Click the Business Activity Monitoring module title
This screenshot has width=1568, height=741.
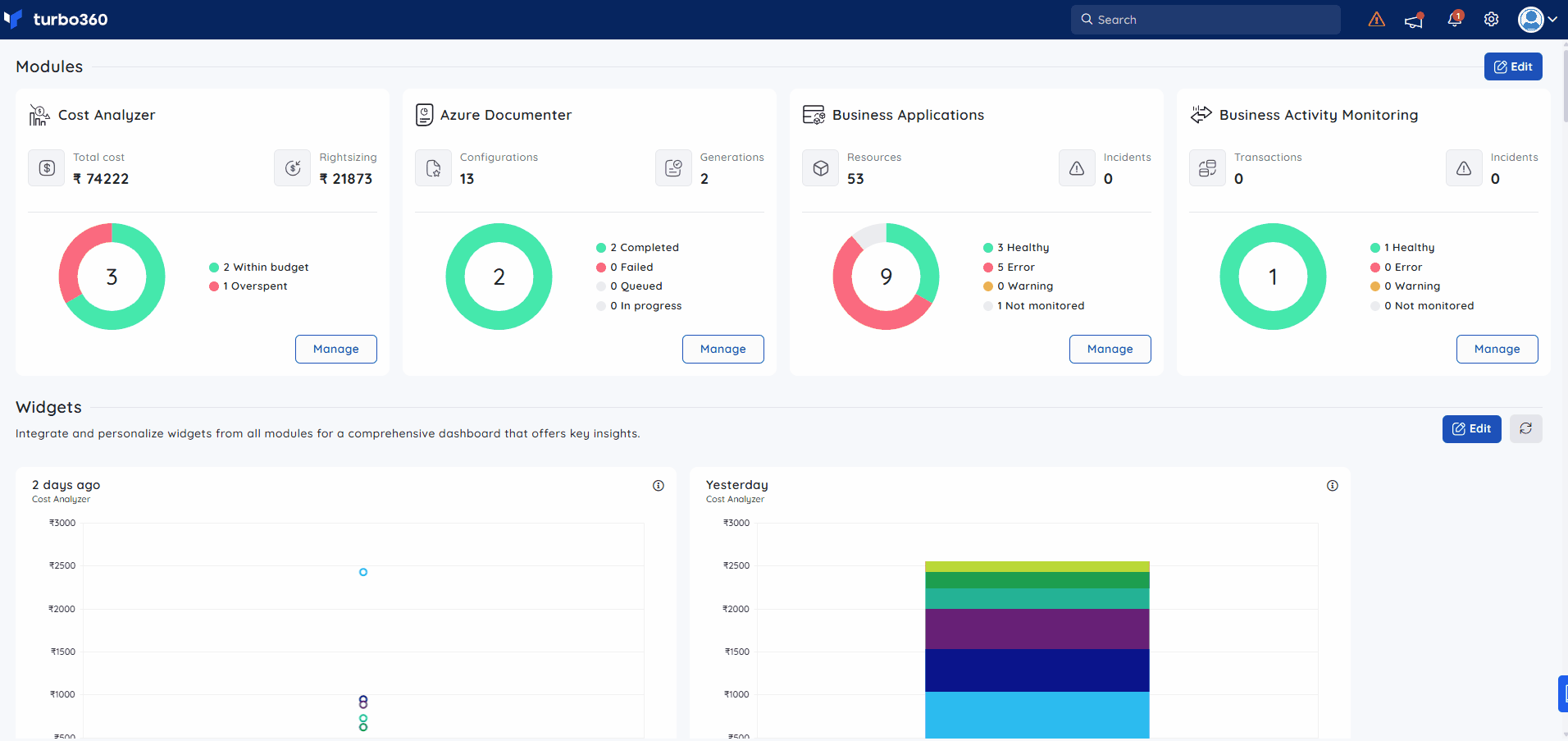(1319, 115)
